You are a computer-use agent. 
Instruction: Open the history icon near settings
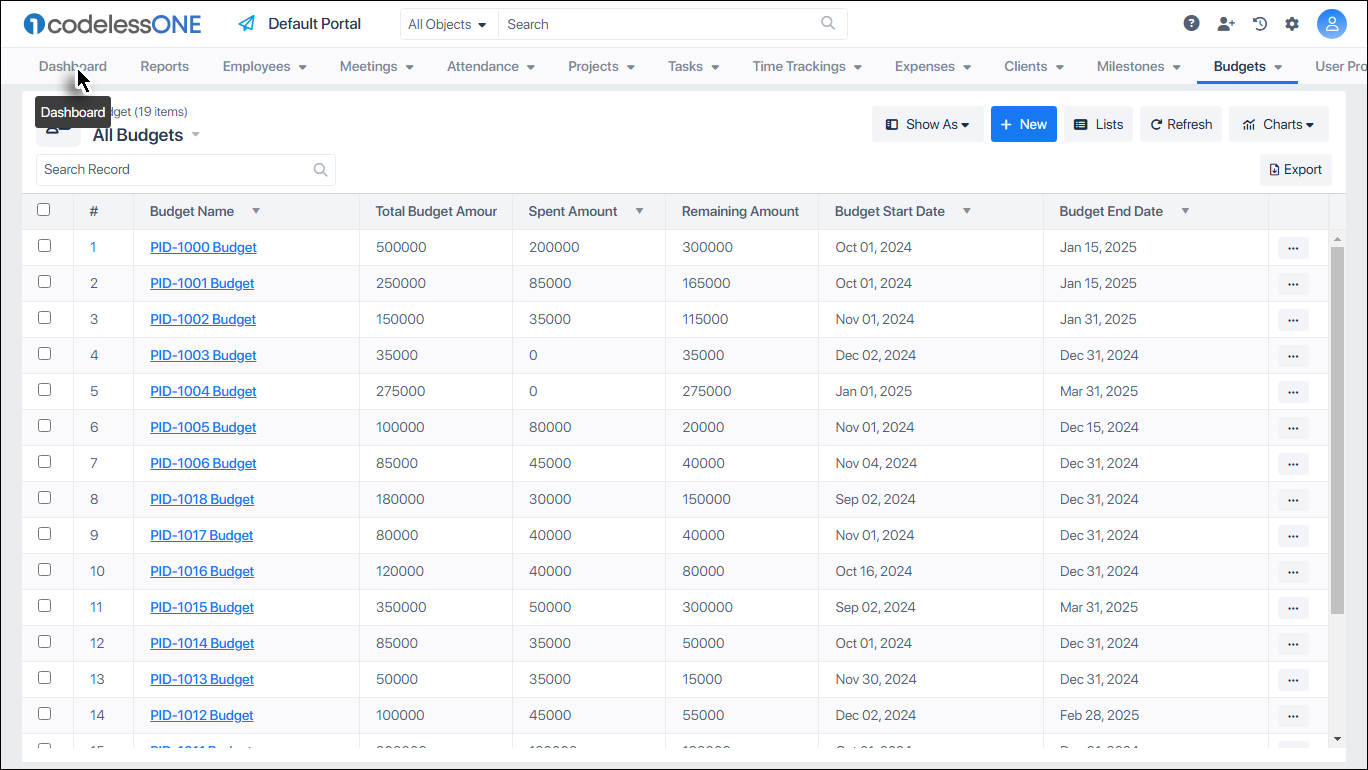point(1259,22)
